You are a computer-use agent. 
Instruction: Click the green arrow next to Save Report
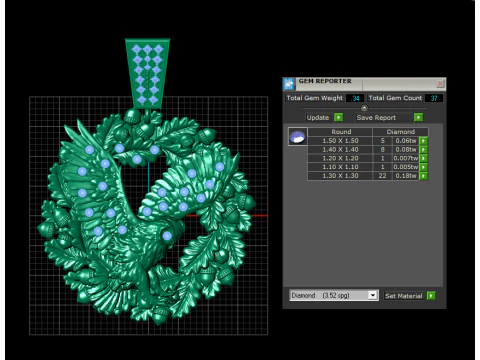[418, 117]
